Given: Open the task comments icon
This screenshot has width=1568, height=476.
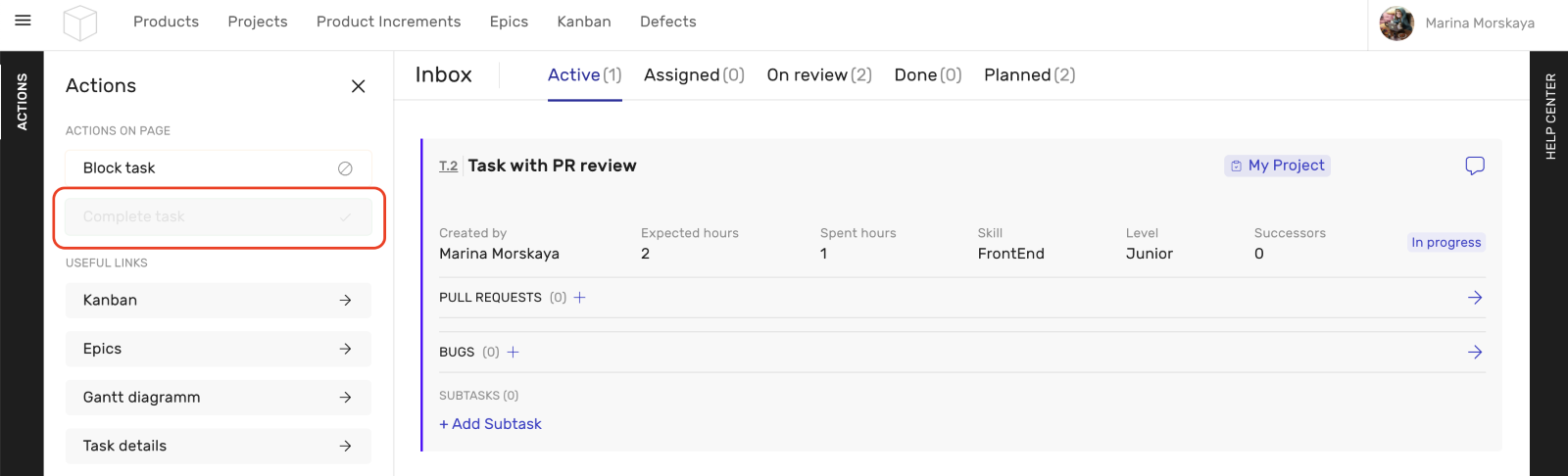Looking at the screenshot, I should [x=1474, y=166].
